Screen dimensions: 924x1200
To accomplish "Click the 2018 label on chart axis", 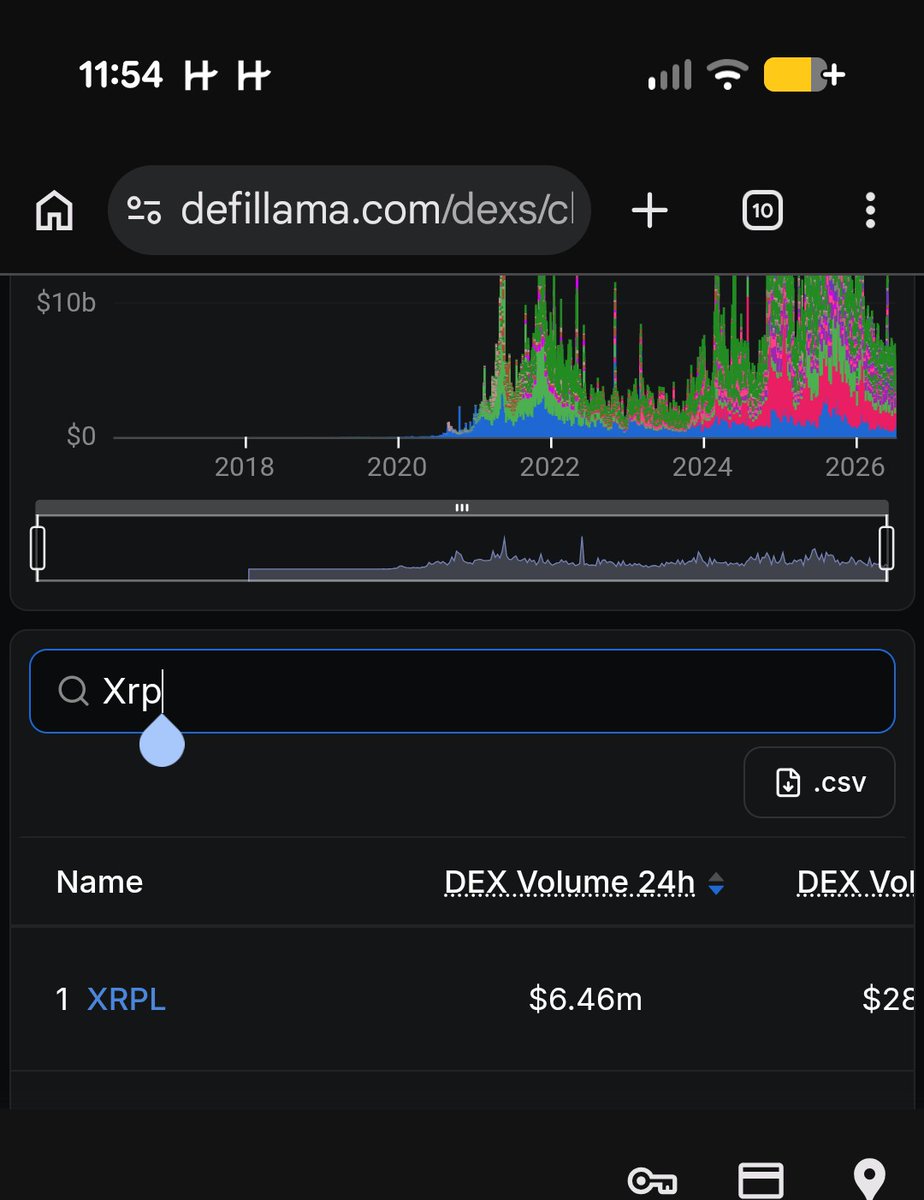I will click(245, 467).
